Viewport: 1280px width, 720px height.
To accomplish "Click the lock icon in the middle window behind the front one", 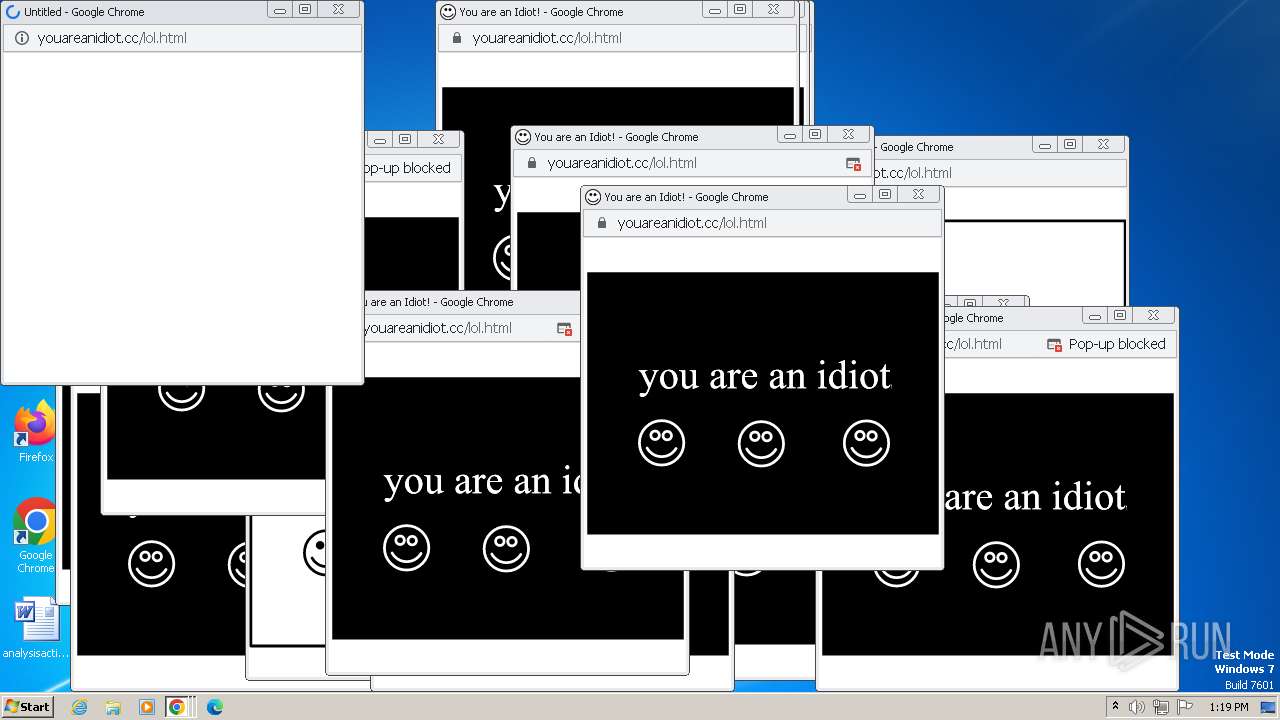I will (x=532, y=163).
